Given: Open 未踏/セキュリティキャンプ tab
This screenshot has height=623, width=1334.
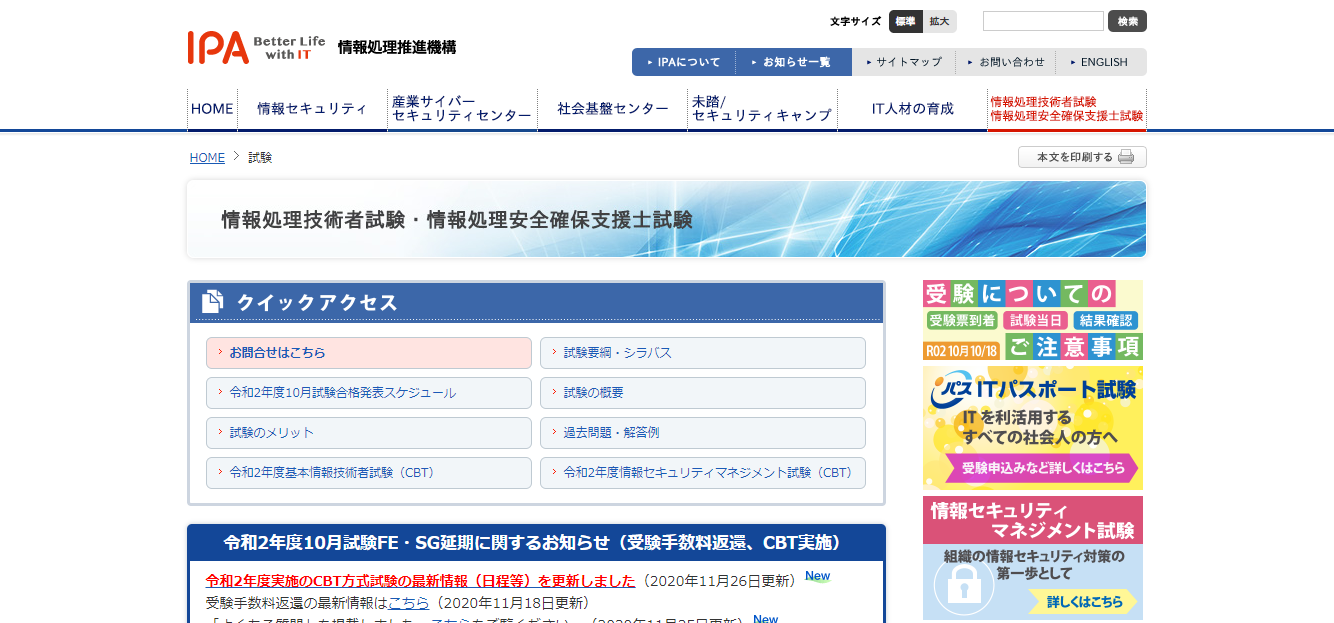Looking at the screenshot, I should tap(762, 109).
